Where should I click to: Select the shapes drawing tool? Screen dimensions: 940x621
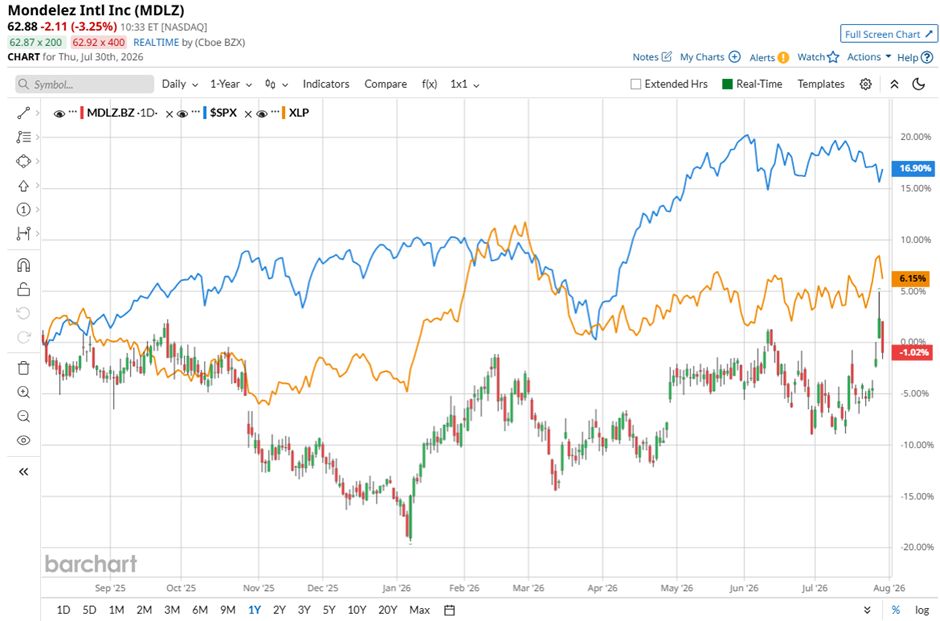(23, 161)
